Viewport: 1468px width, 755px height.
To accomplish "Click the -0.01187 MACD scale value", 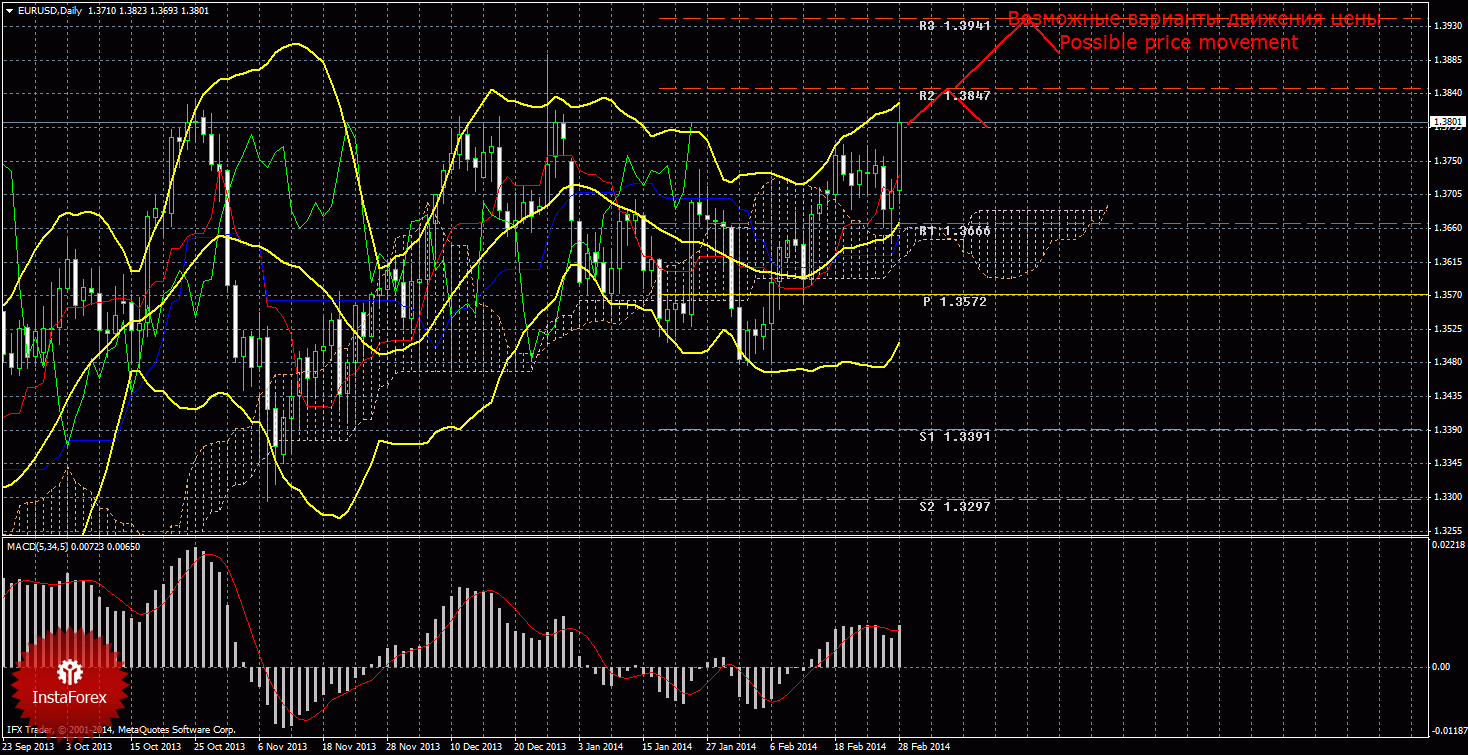I will (1449, 729).
